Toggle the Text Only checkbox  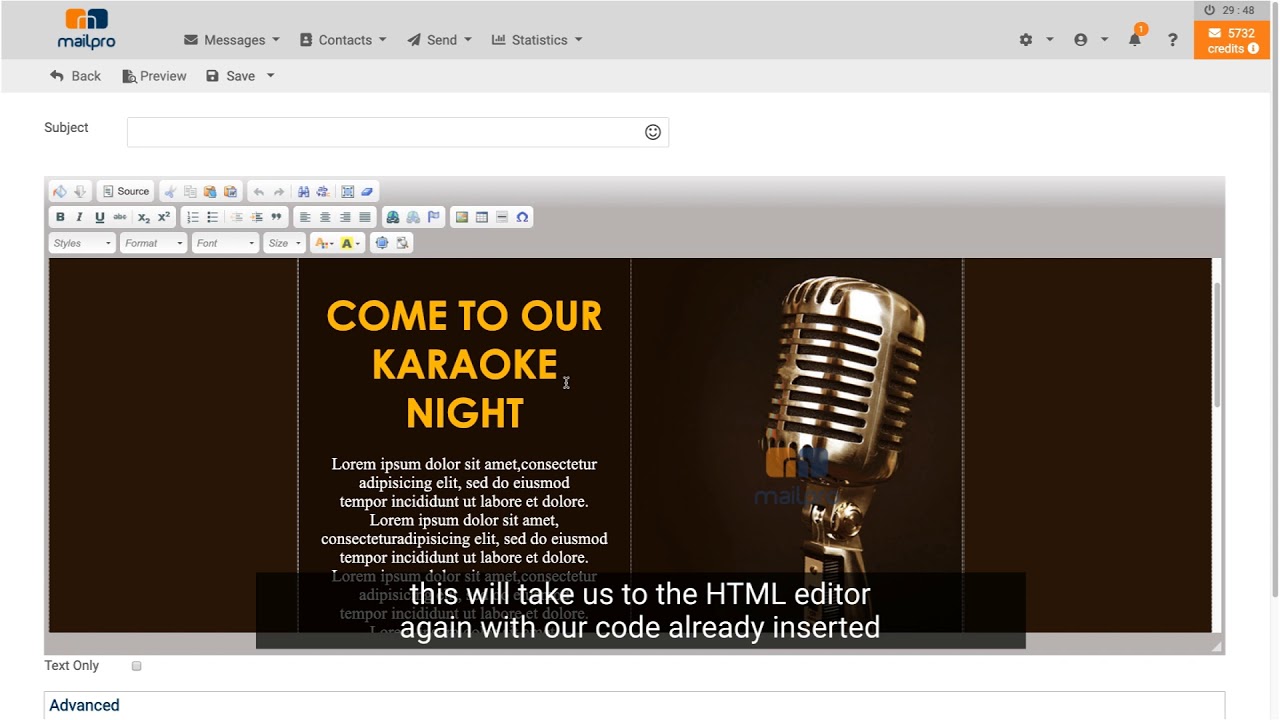coord(137,666)
